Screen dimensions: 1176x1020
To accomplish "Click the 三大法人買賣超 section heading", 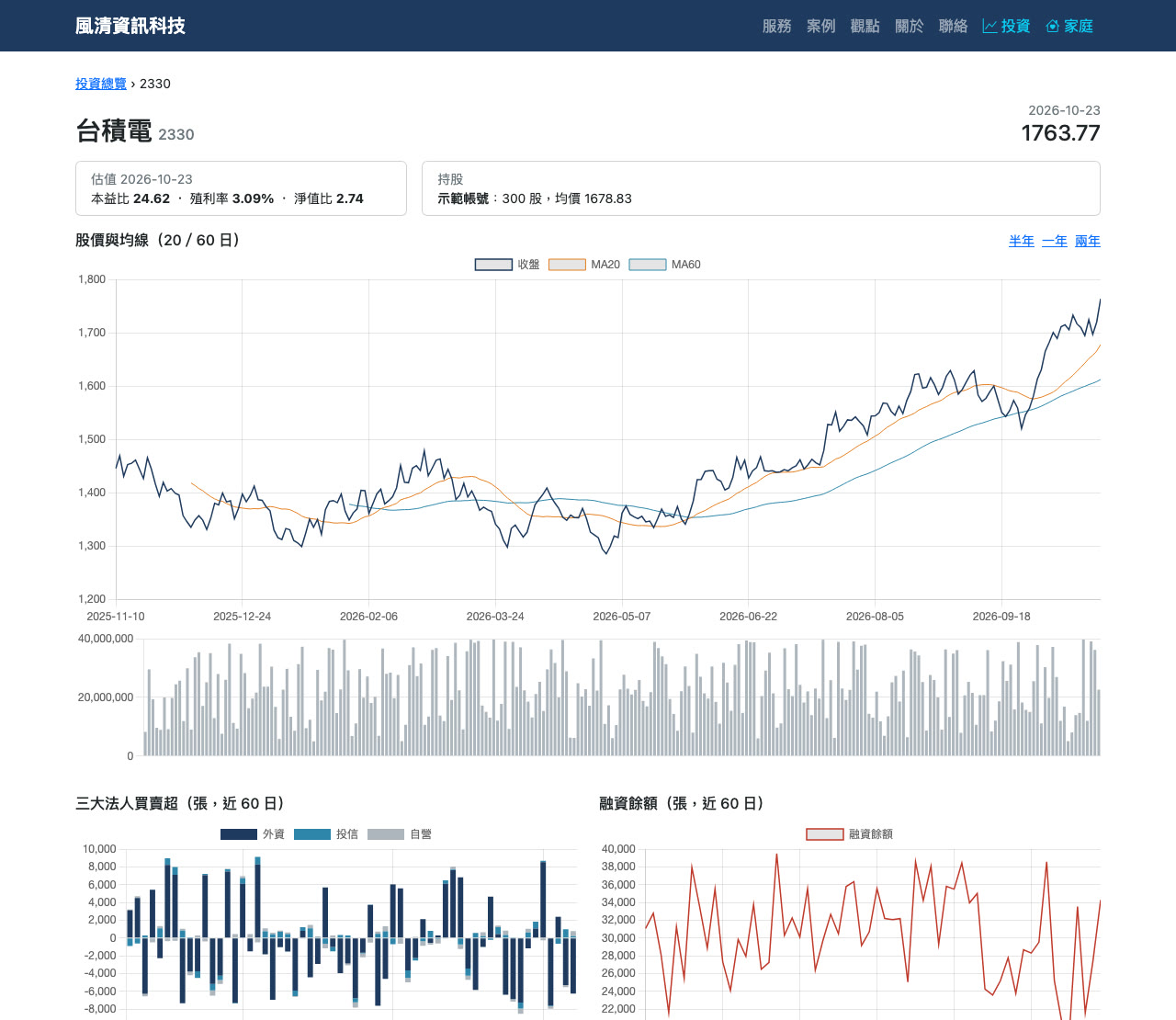I will 183,804.
